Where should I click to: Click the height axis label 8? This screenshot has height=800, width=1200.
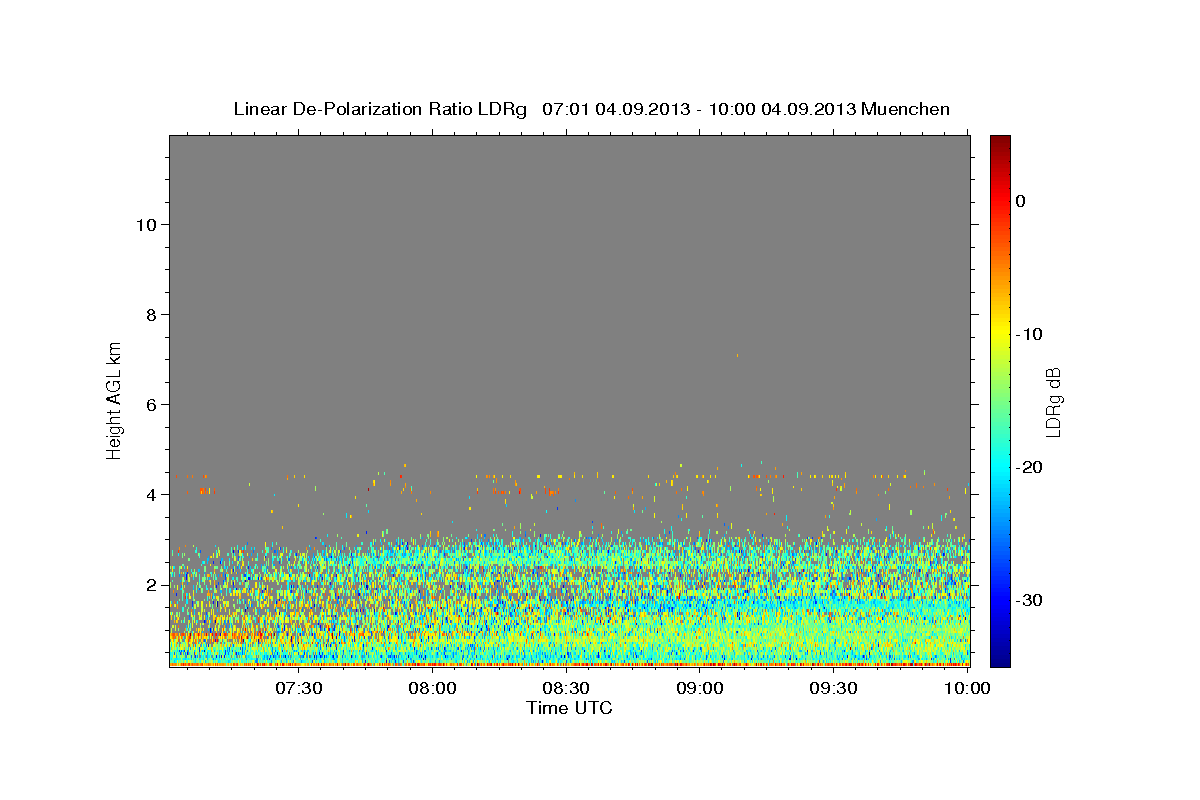[x=152, y=314]
